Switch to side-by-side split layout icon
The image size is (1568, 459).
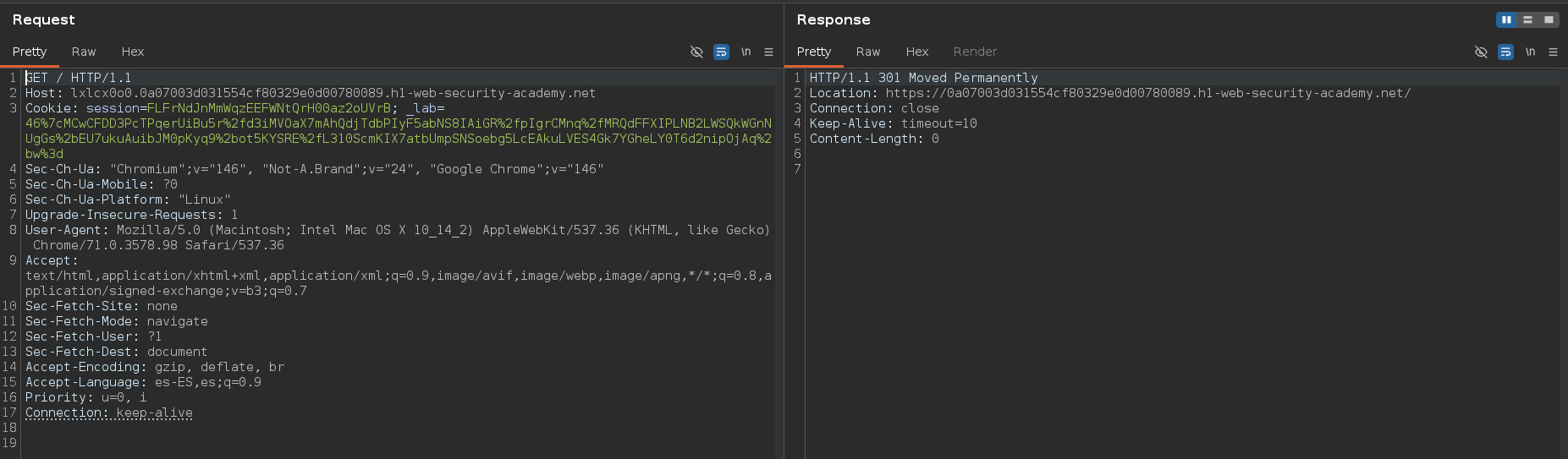1506,19
